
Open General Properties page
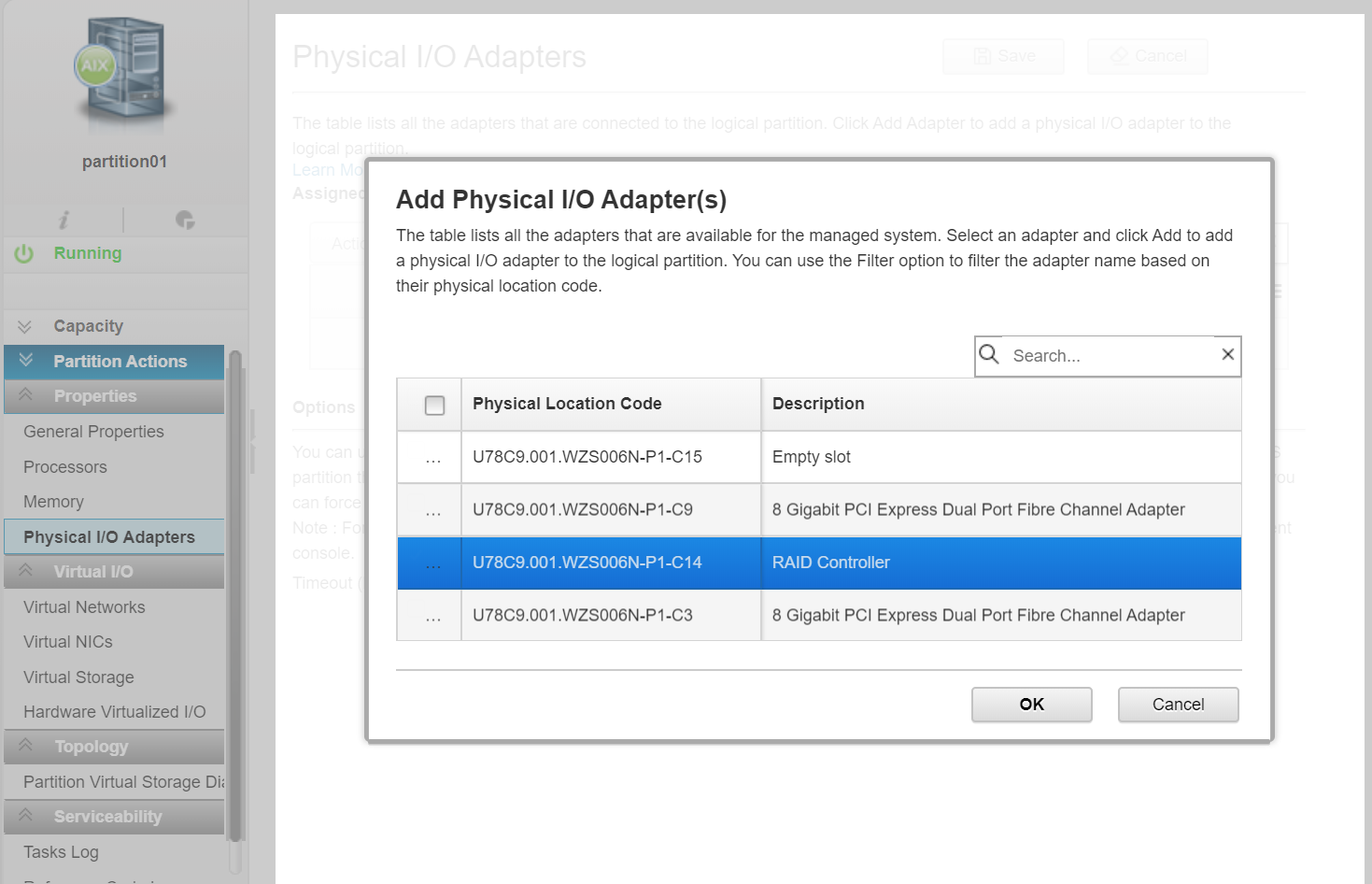click(93, 432)
